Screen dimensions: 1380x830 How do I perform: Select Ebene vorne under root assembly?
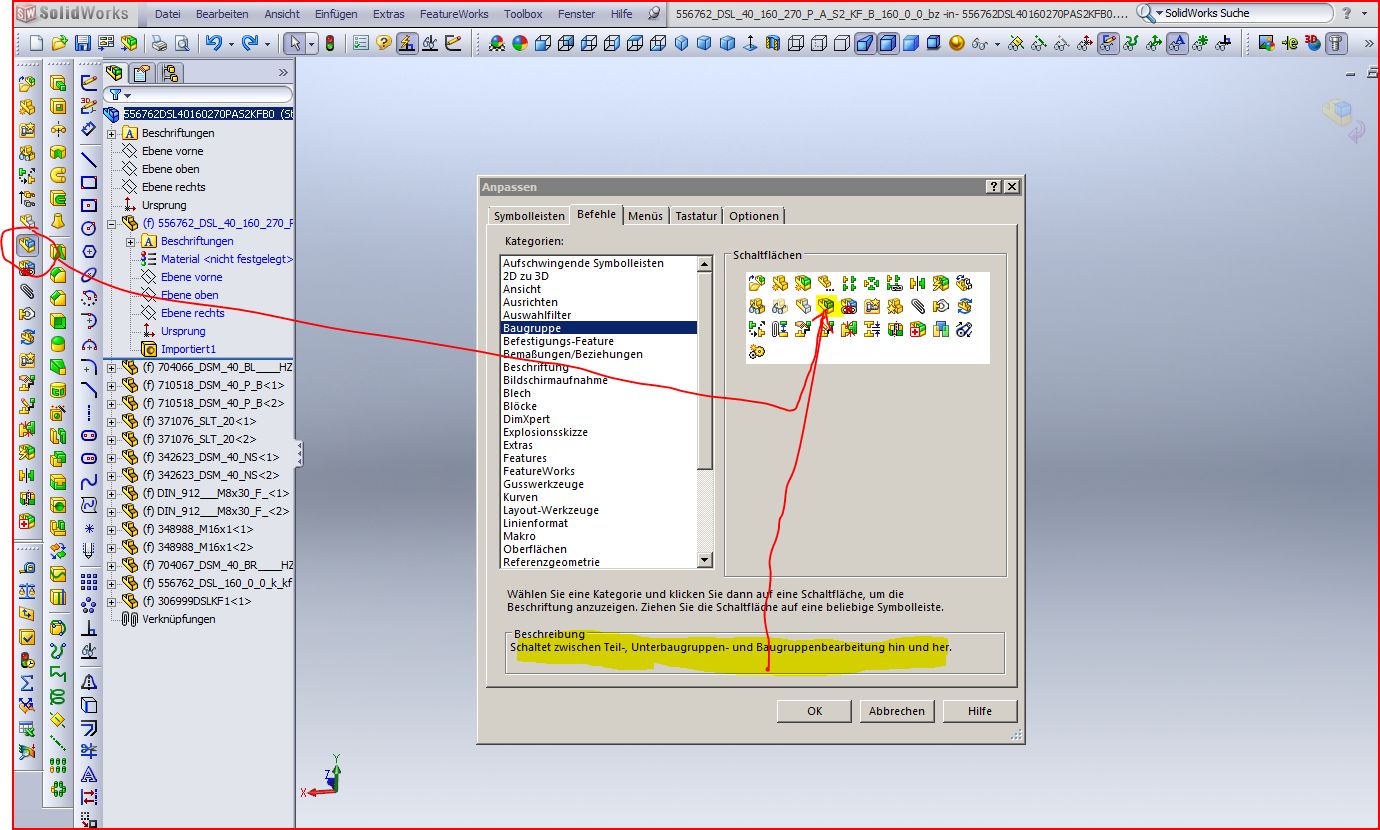point(172,151)
